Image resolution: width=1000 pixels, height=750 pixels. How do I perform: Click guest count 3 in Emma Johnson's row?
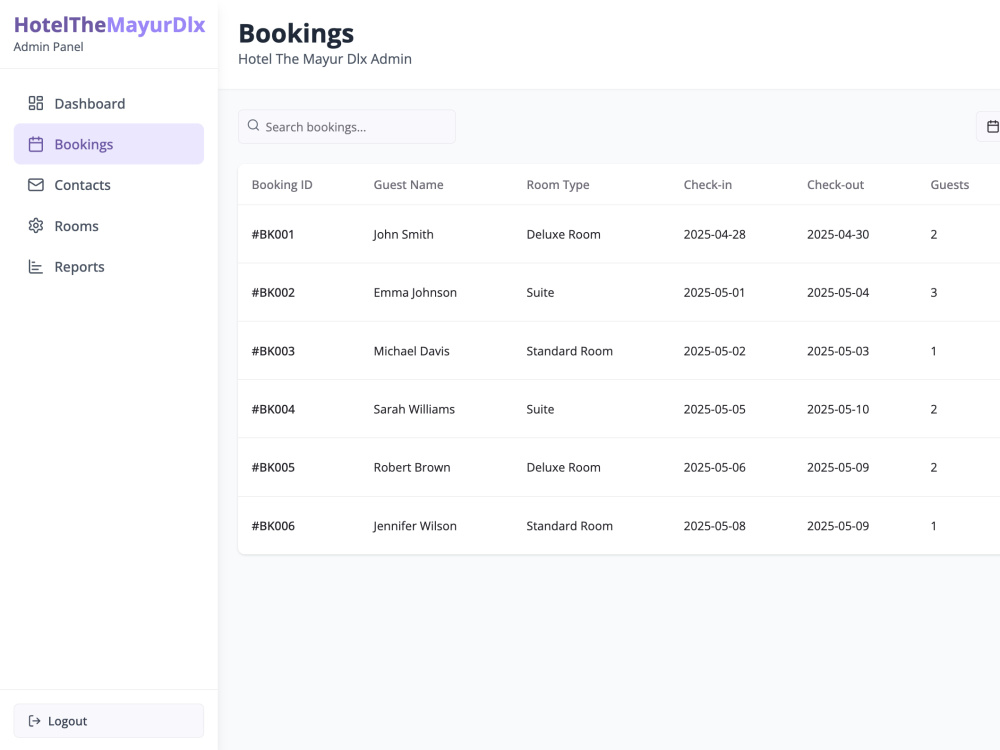coord(934,293)
